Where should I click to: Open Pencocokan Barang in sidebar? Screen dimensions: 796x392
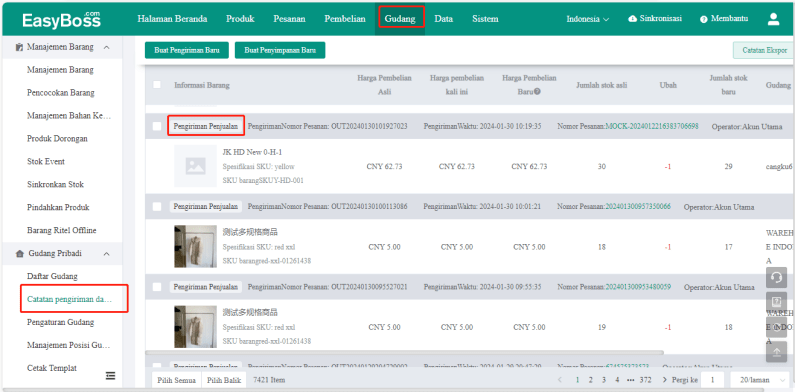tap(60, 92)
